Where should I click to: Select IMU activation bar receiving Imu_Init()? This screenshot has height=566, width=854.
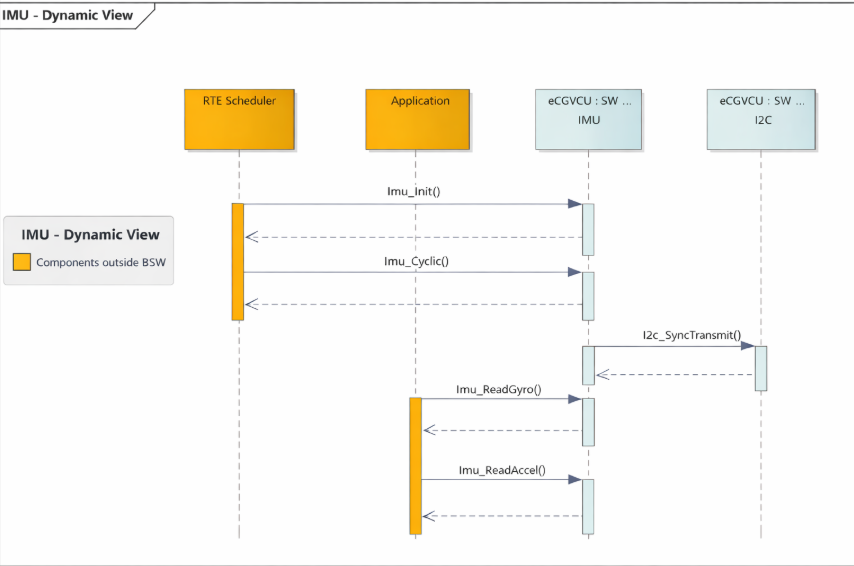pos(588,229)
